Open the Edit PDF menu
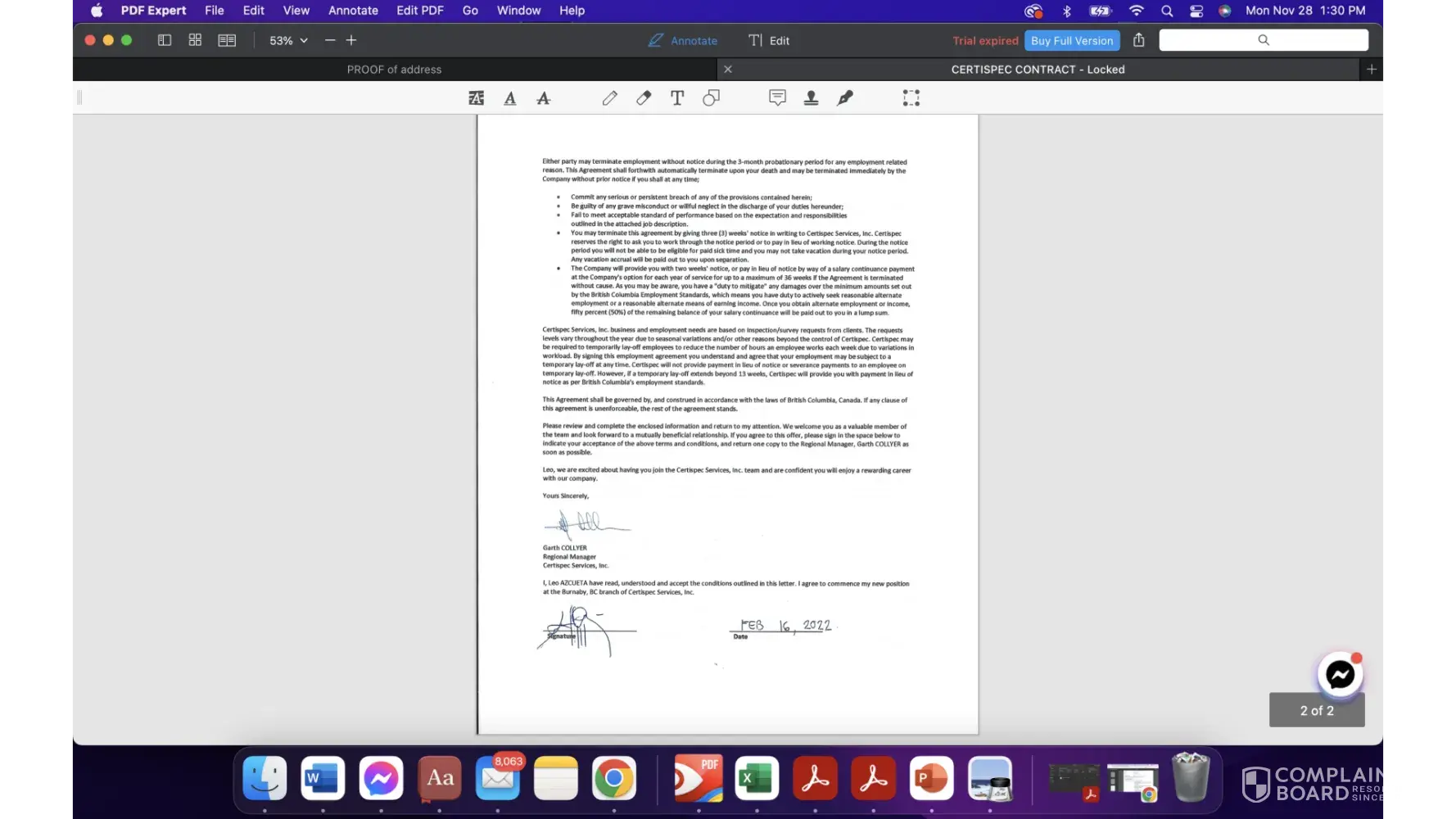The width and height of the screenshot is (1456, 819). [419, 11]
